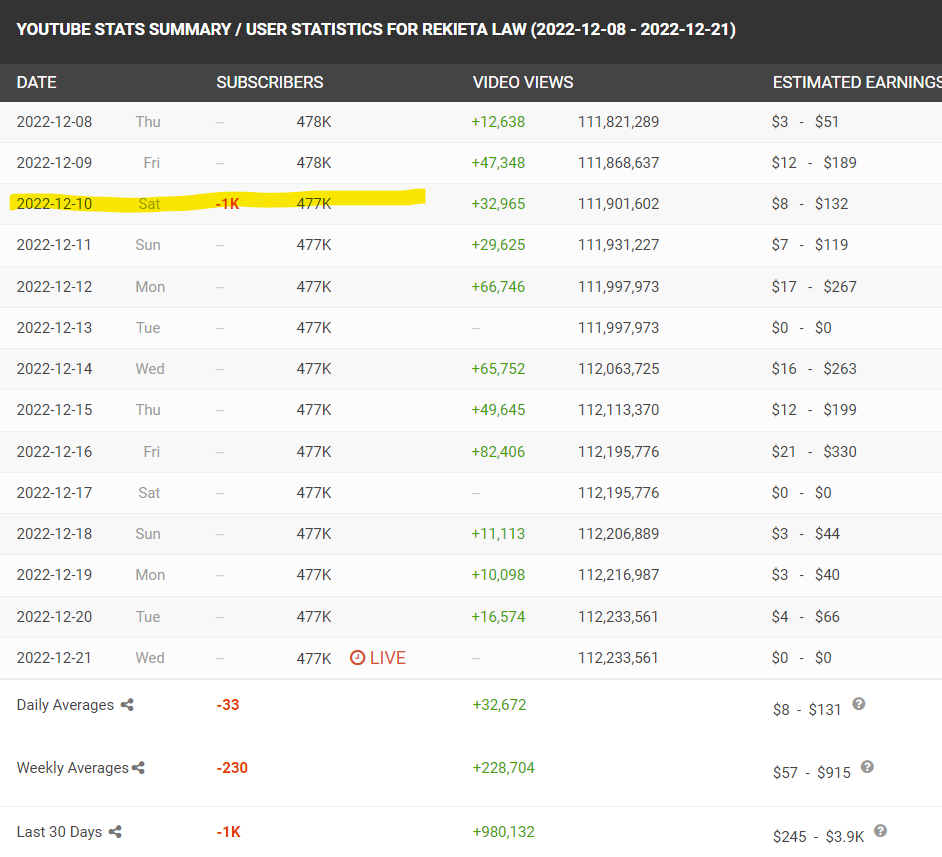This screenshot has height=857, width=942.
Task: Click help icon beside $245 - $3.9K earnings
Action: click(880, 831)
